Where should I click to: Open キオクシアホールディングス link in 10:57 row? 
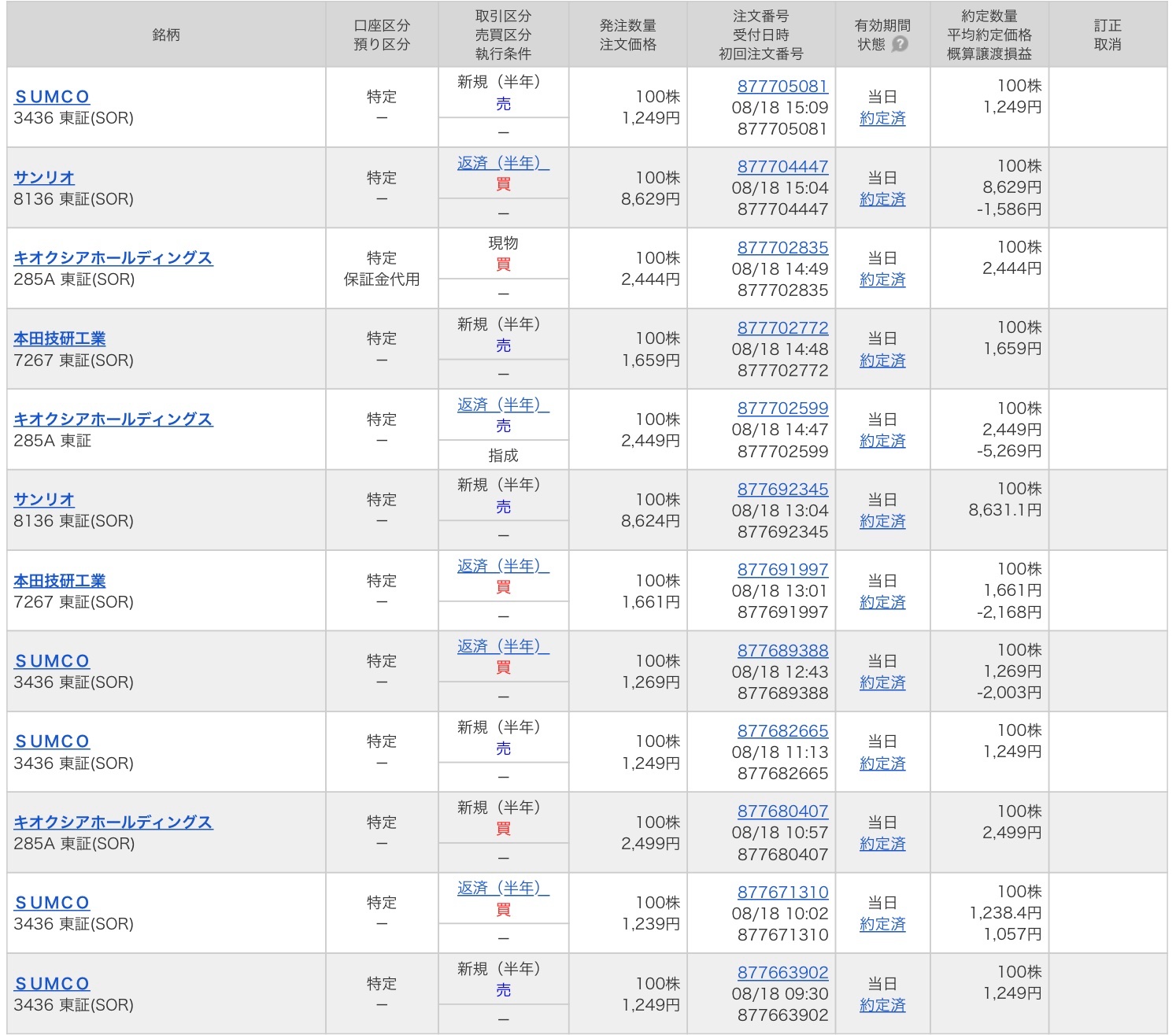tap(113, 822)
